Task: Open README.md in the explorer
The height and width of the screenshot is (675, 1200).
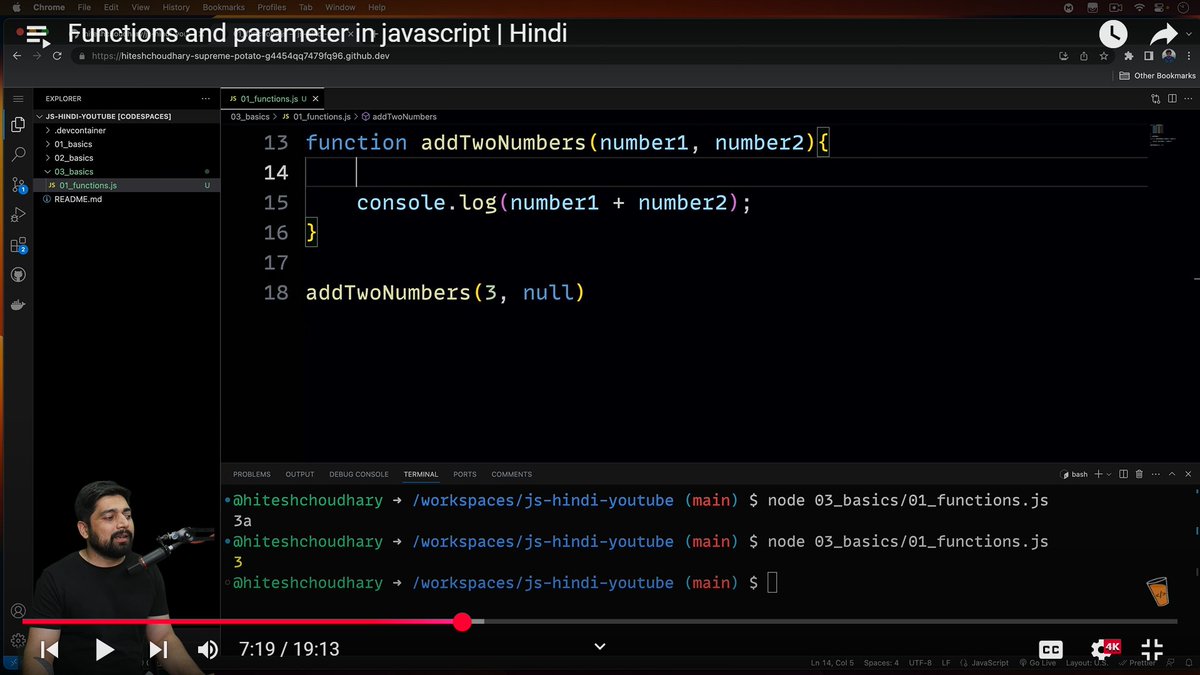Action: tap(78, 199)
